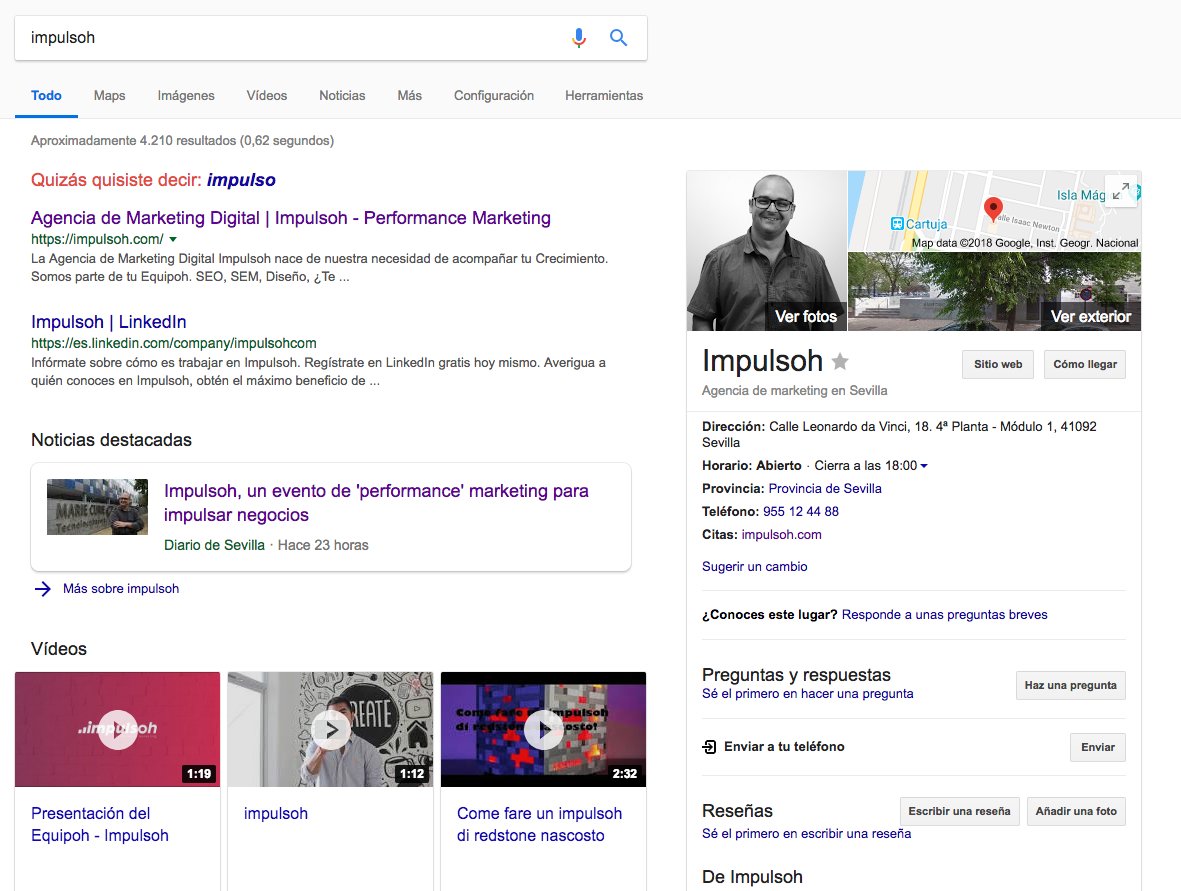The image size is (1181, 891).
Task: Open the Todo results tab
Action: pyautogui.click(x=46, y=96)
